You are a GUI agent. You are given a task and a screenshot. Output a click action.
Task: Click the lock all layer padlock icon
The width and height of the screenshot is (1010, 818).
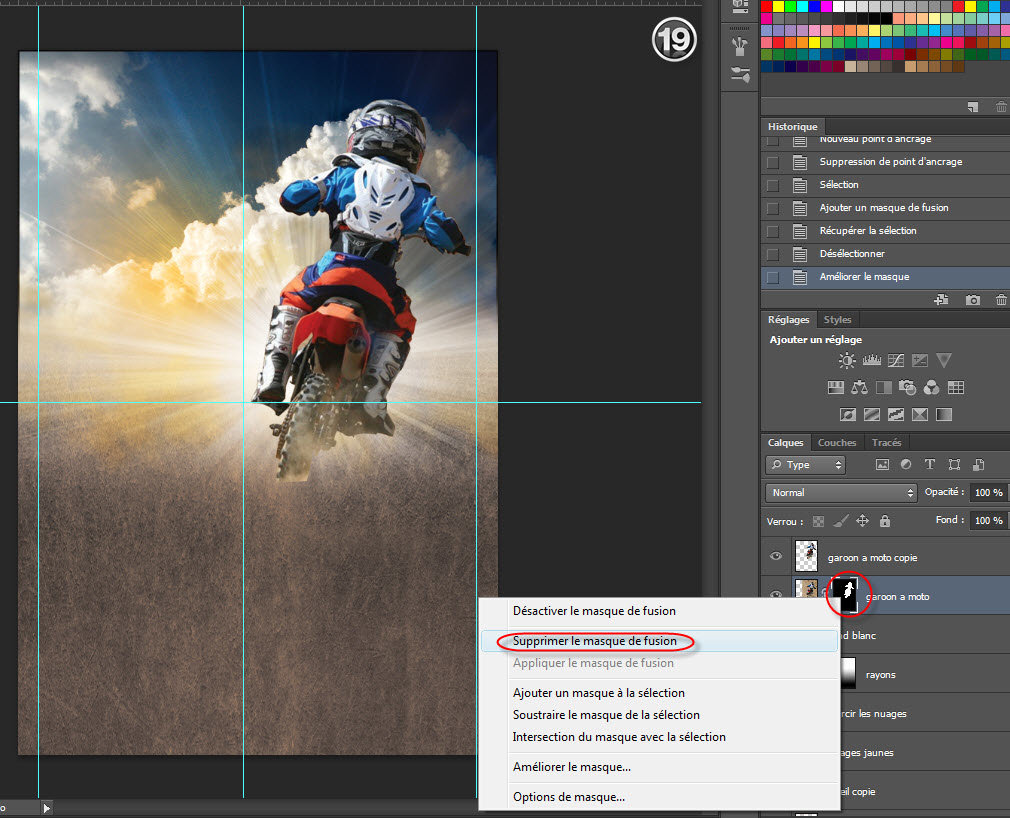(884, 521)
